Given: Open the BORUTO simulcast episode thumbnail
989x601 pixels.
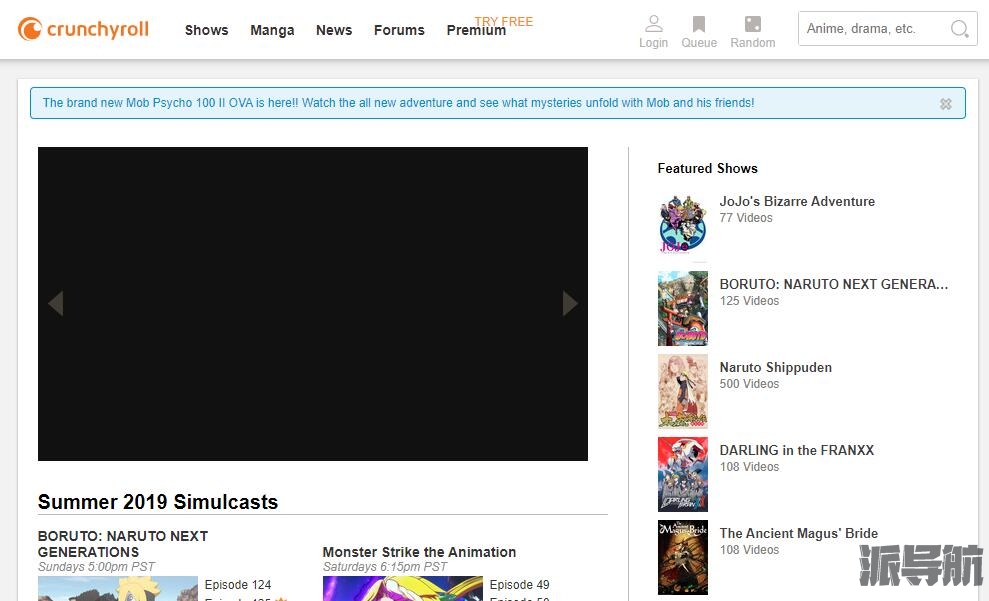Looking at the screenshot, I should (118, 588).
